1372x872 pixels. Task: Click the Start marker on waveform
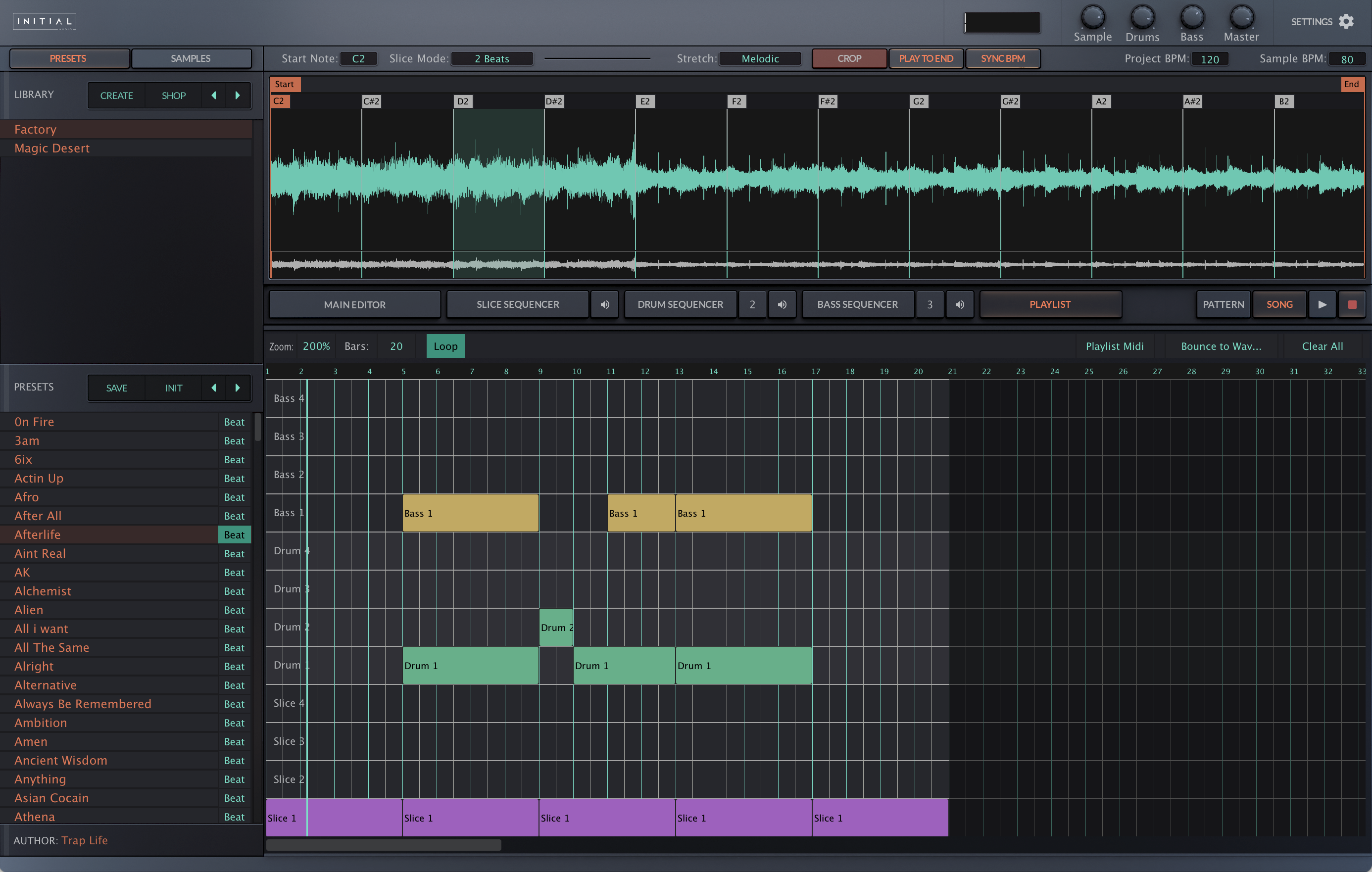285,84
